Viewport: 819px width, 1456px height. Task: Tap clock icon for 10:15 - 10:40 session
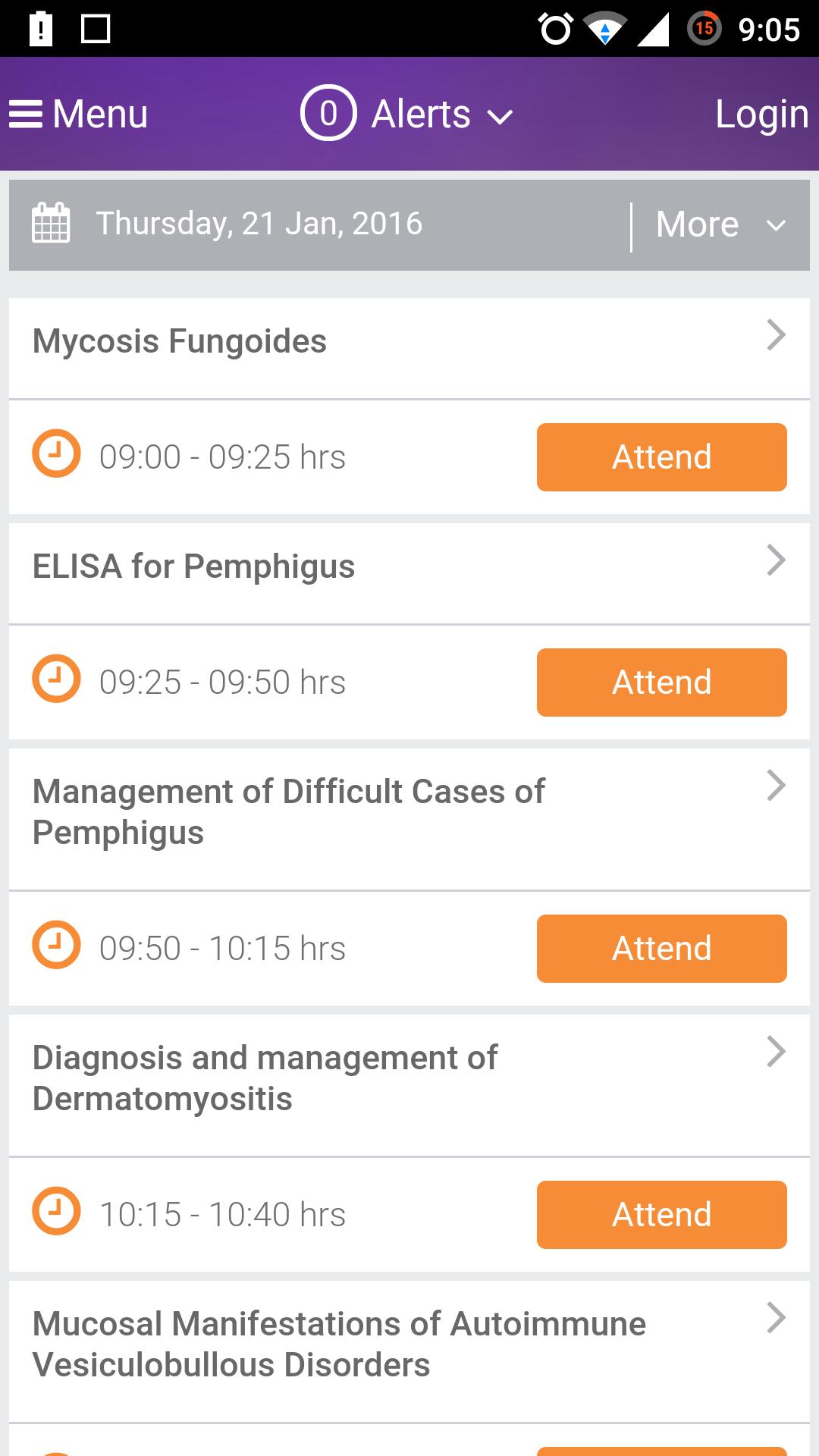[56, 1212]
